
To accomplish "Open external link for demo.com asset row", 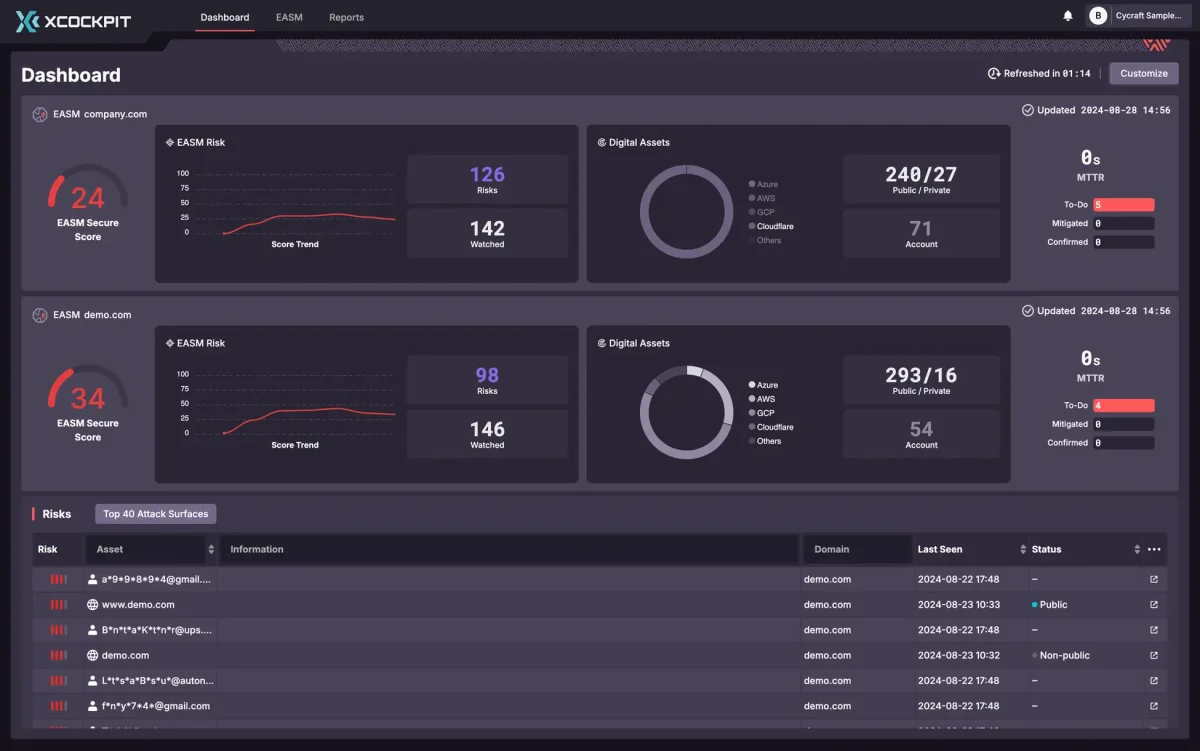I will pyautogui.click(x=1154, y=656).
